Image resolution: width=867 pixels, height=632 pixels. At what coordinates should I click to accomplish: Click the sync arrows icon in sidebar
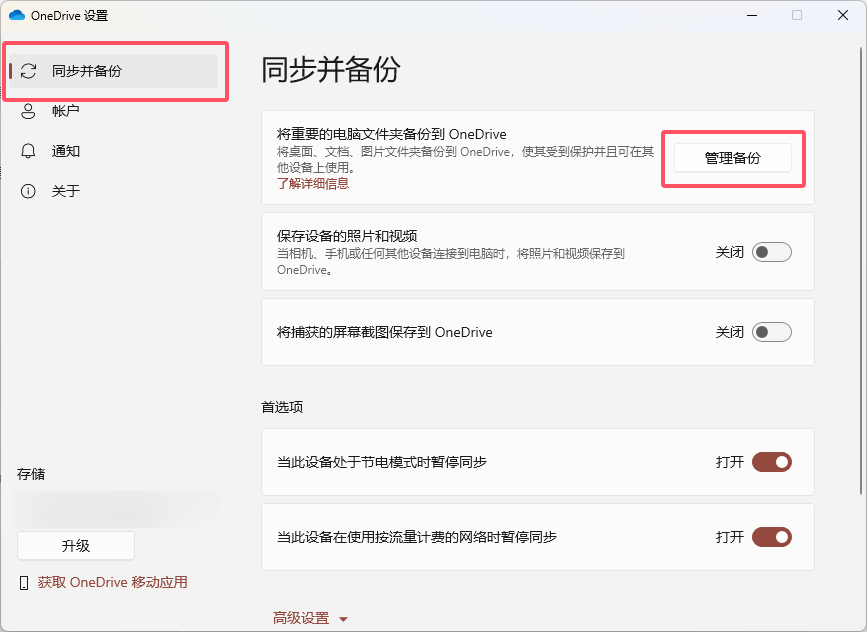tap(28, 71)
